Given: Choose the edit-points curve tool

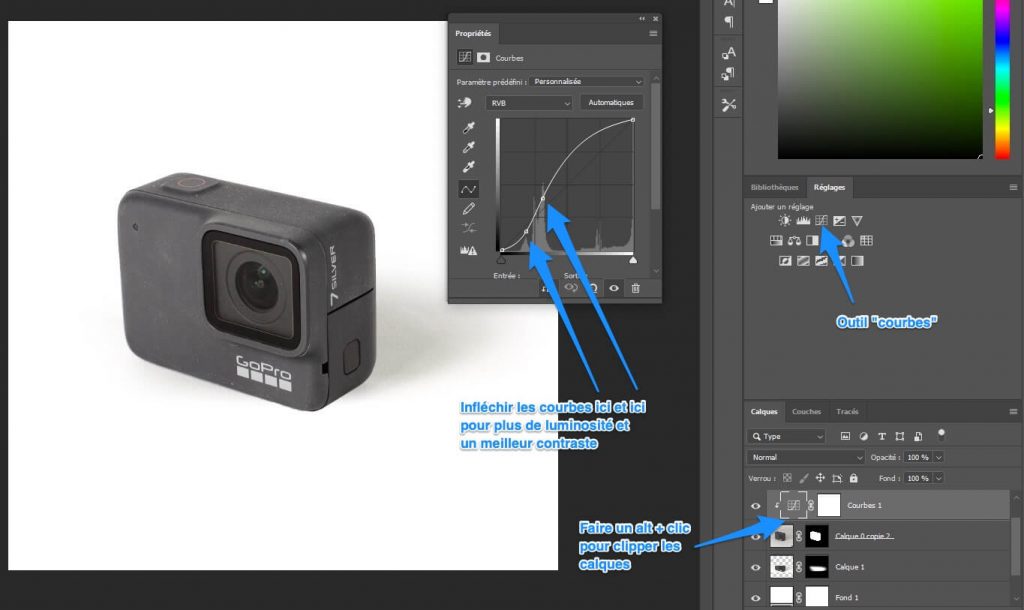Looking at the screenshot, I should pos(468,189).
